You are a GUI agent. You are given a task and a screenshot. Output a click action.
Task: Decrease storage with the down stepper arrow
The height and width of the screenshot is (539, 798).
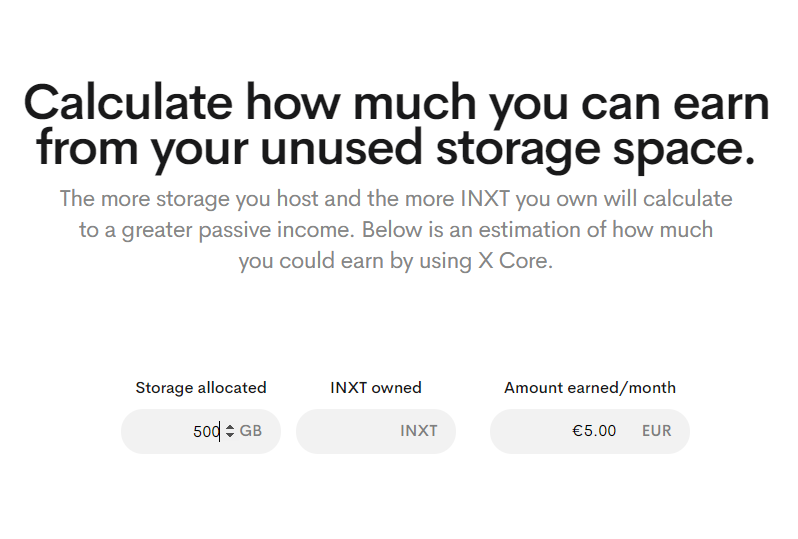(230, 435)
